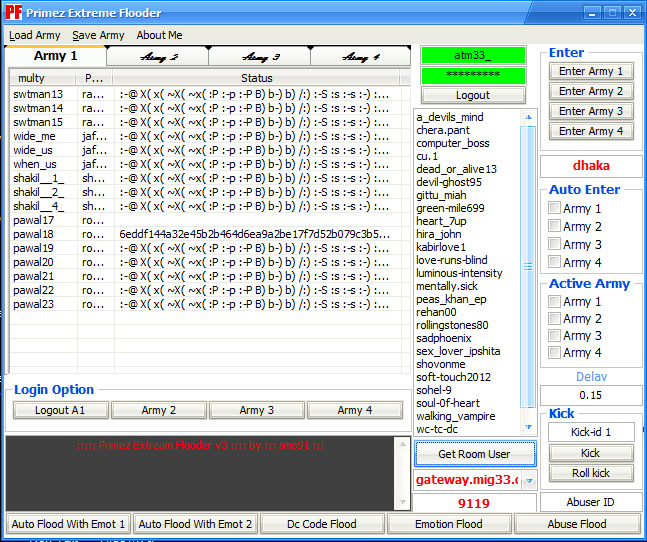Click the Enter Army 2 button

591,91
